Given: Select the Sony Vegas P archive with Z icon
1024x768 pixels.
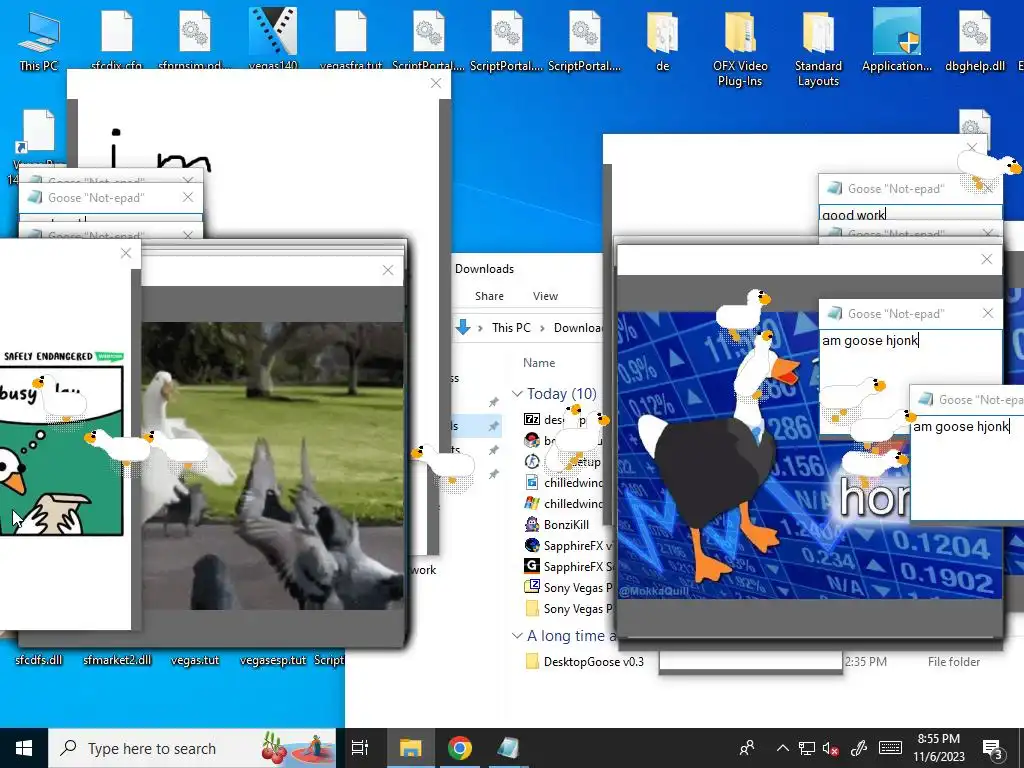Looking at the screenshot, I should point(568,587).
